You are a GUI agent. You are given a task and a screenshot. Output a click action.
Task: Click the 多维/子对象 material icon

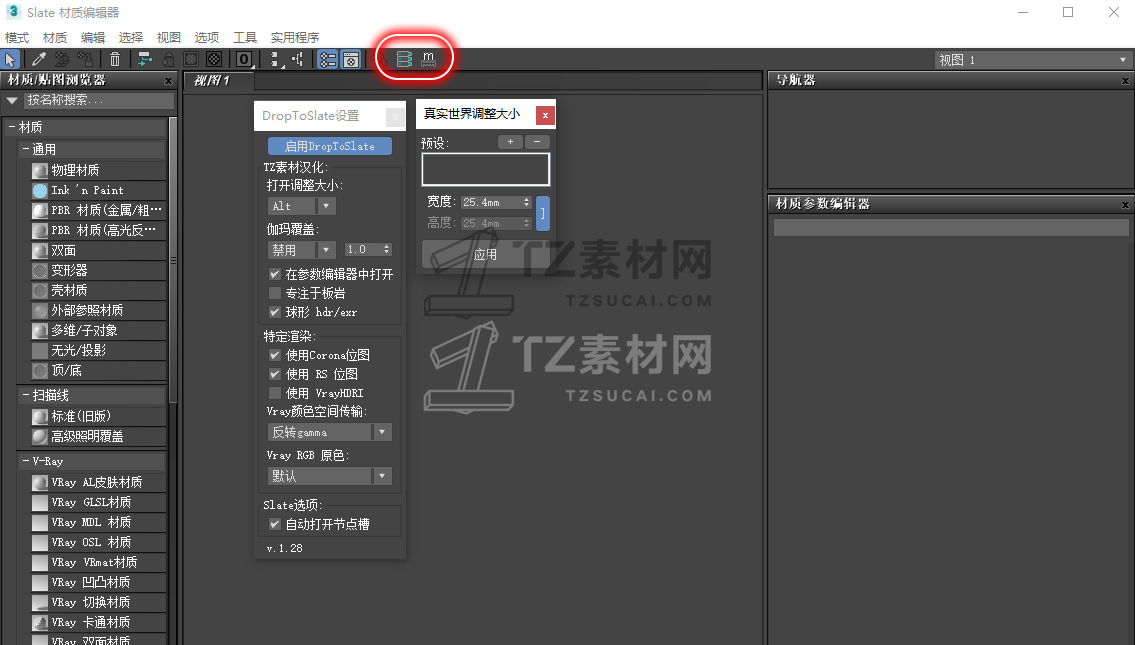pos(40,331)
